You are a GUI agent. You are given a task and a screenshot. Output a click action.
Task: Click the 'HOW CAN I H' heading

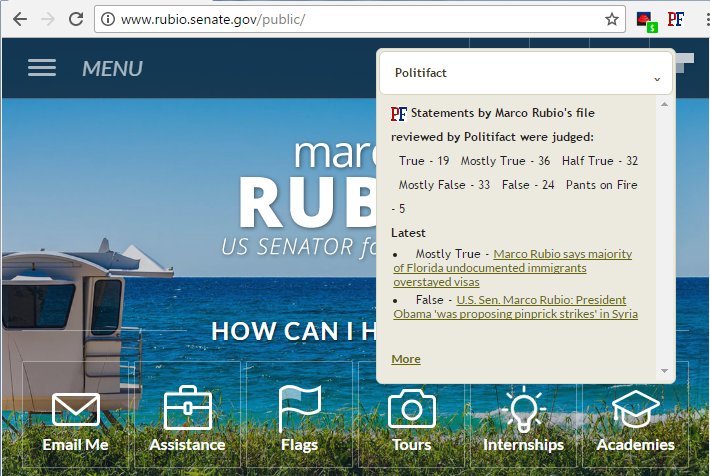click(293, 331)
